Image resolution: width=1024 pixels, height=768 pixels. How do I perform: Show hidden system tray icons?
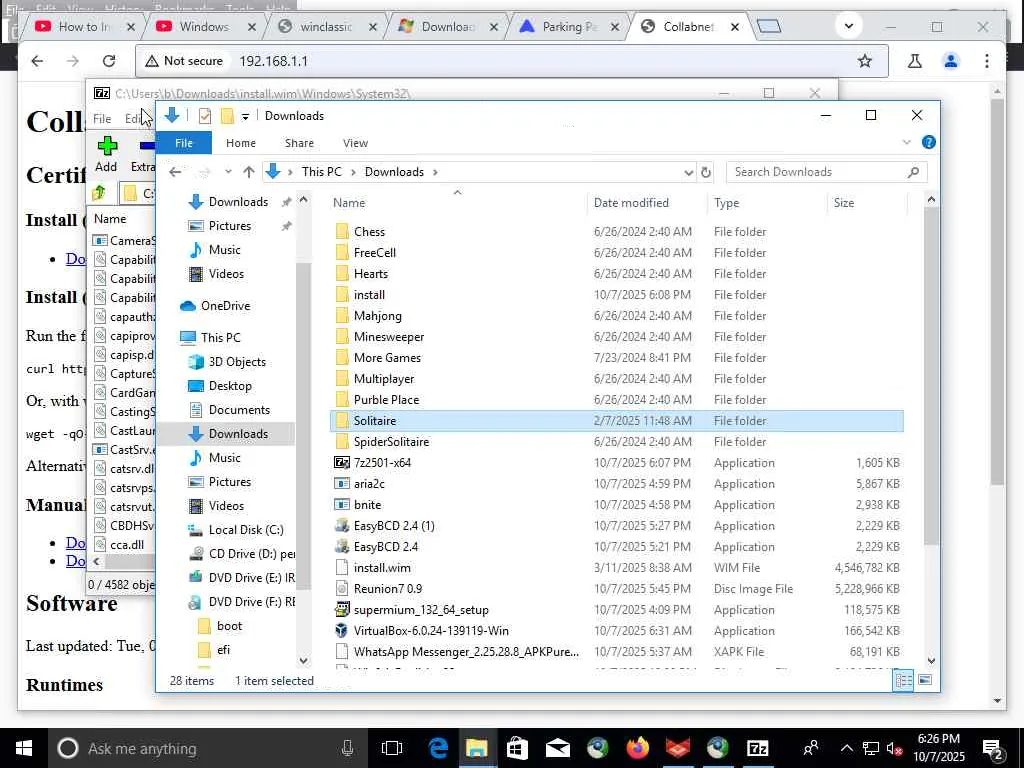tap(846, 748)
